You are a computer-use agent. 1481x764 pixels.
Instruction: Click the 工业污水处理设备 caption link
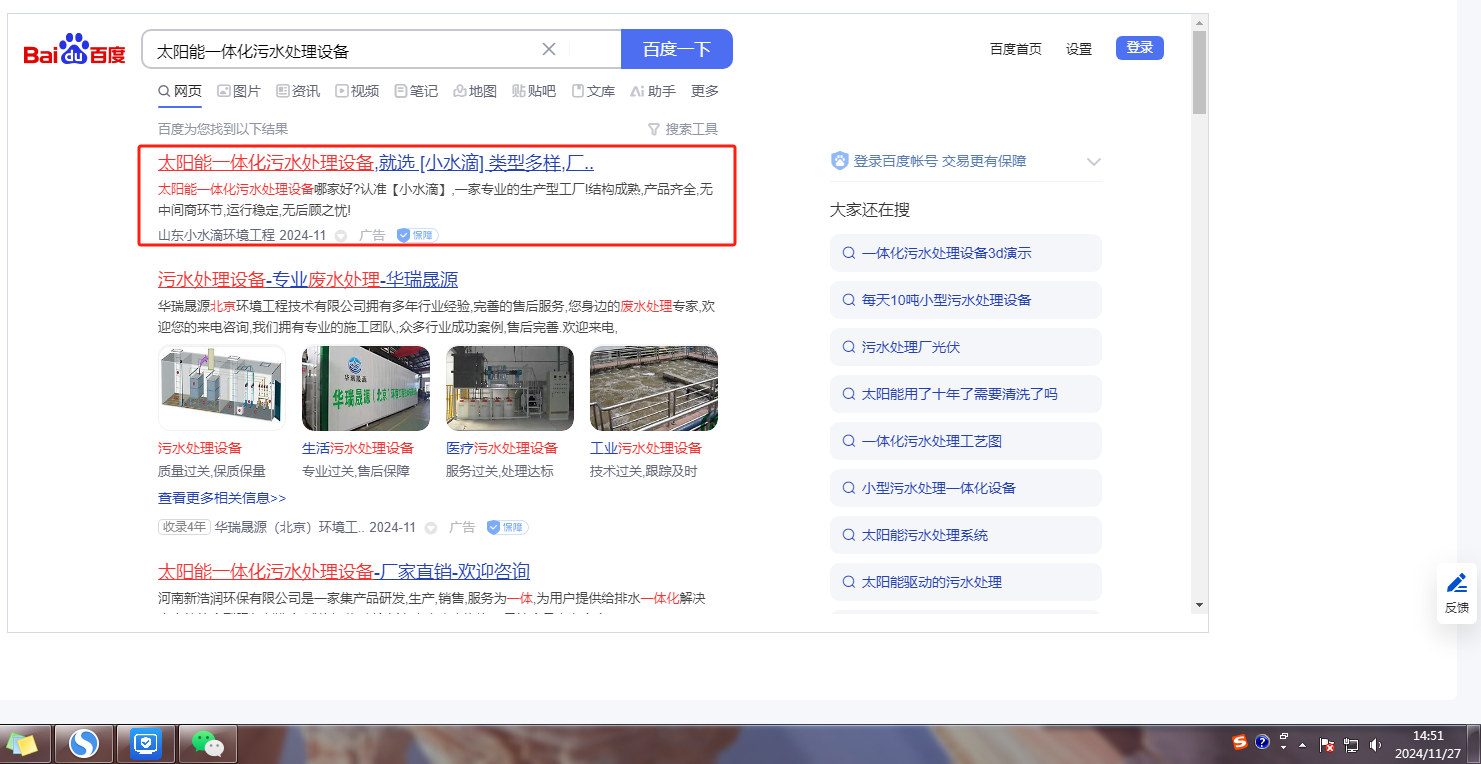point(646,448)
